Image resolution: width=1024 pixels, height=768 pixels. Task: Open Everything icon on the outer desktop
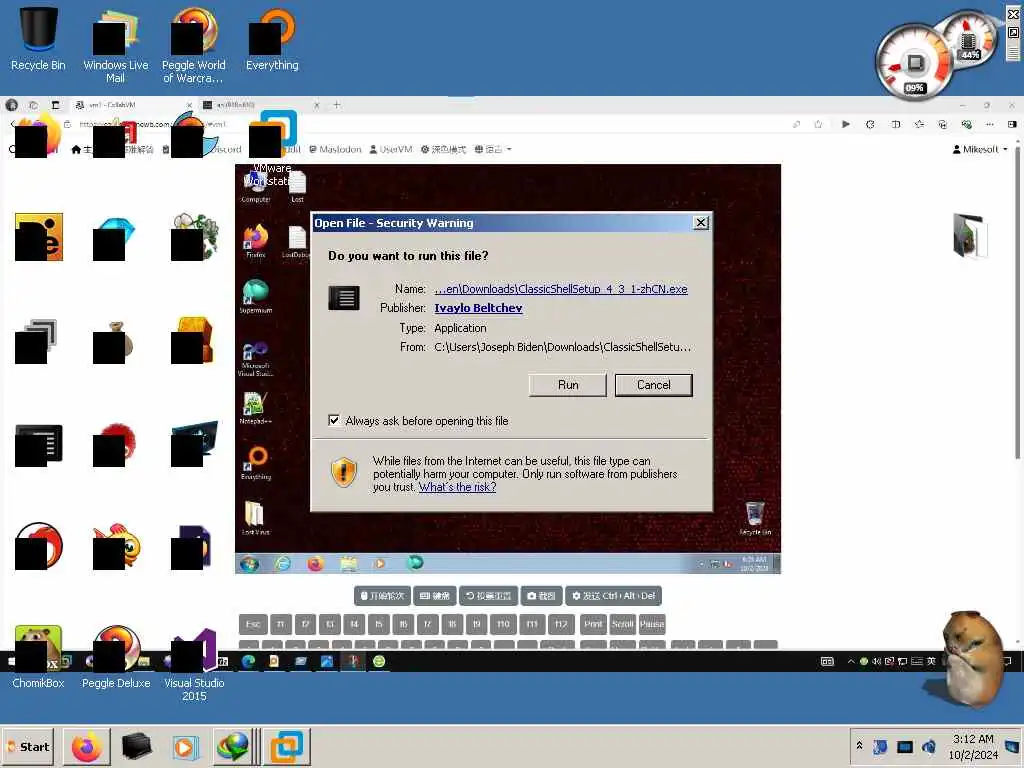click(x=272, y=38)
